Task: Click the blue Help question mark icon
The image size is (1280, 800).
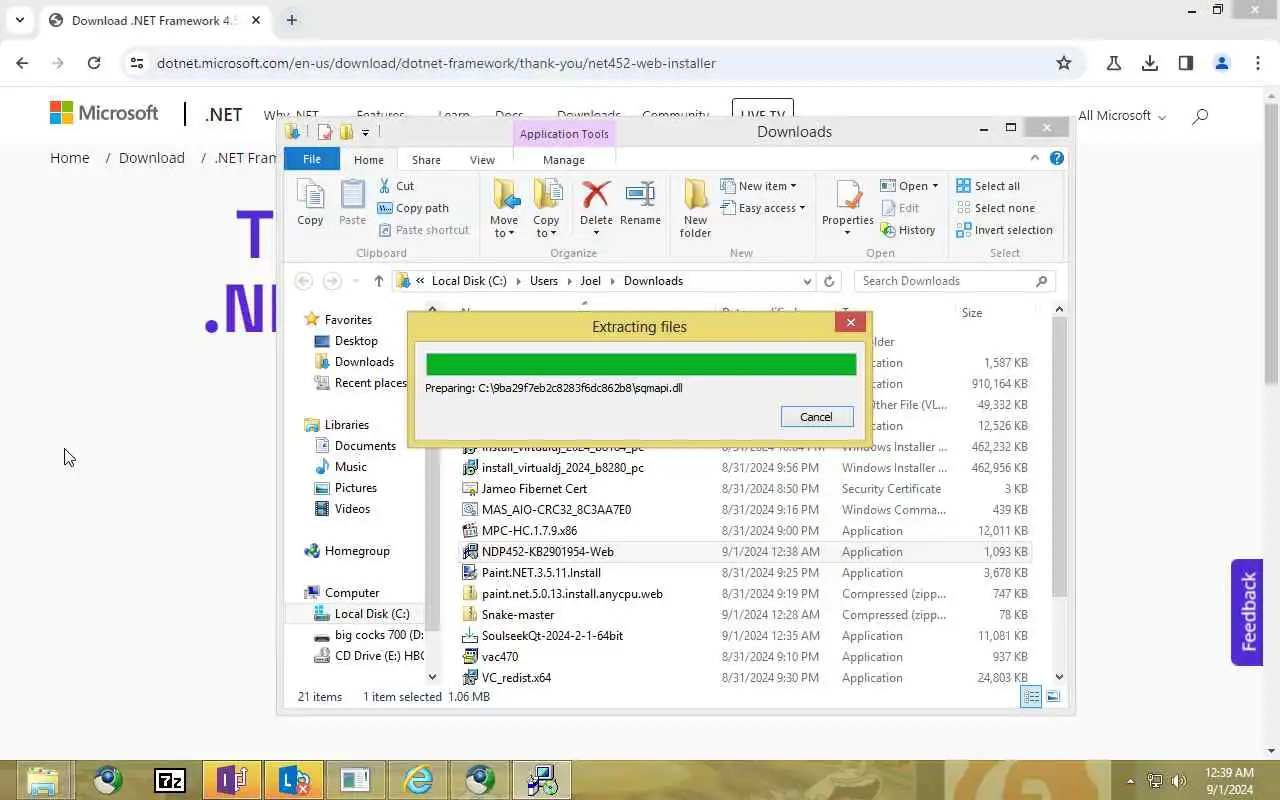Action: 1057,158
